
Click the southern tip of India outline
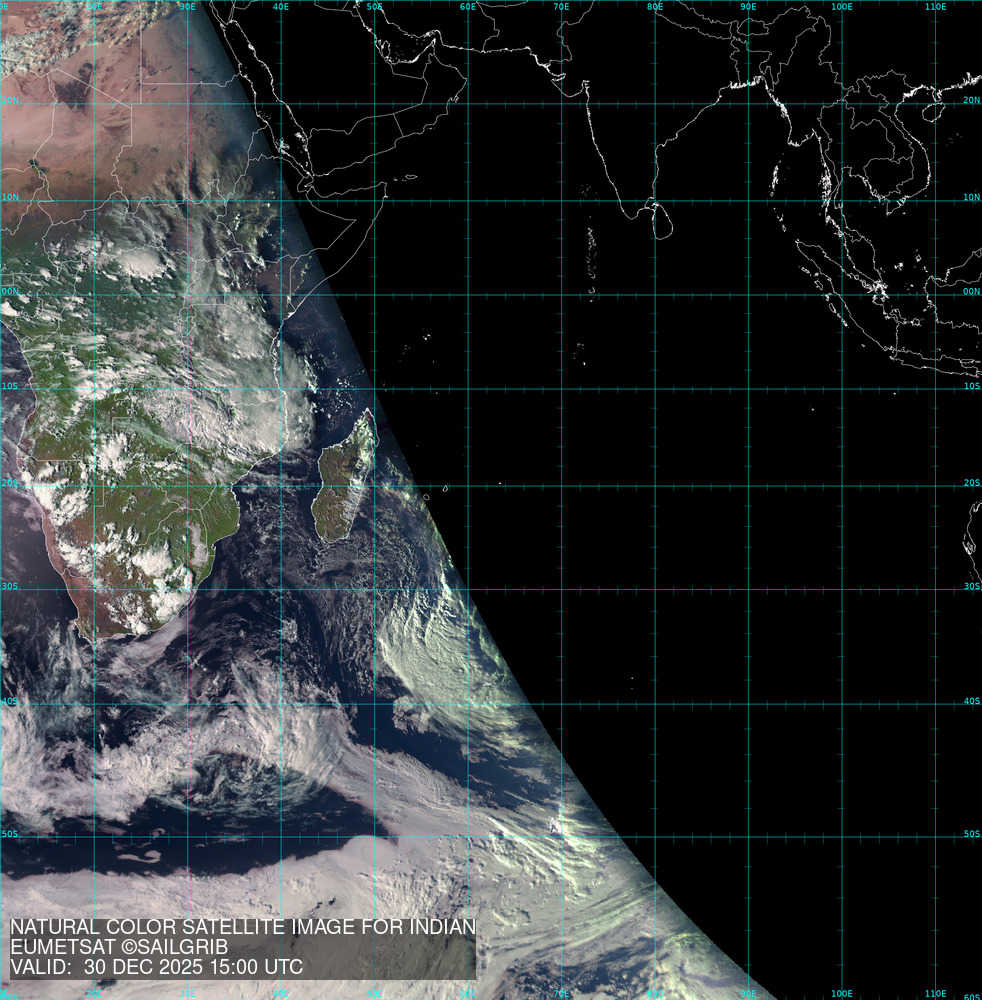(x=628, y=214)
